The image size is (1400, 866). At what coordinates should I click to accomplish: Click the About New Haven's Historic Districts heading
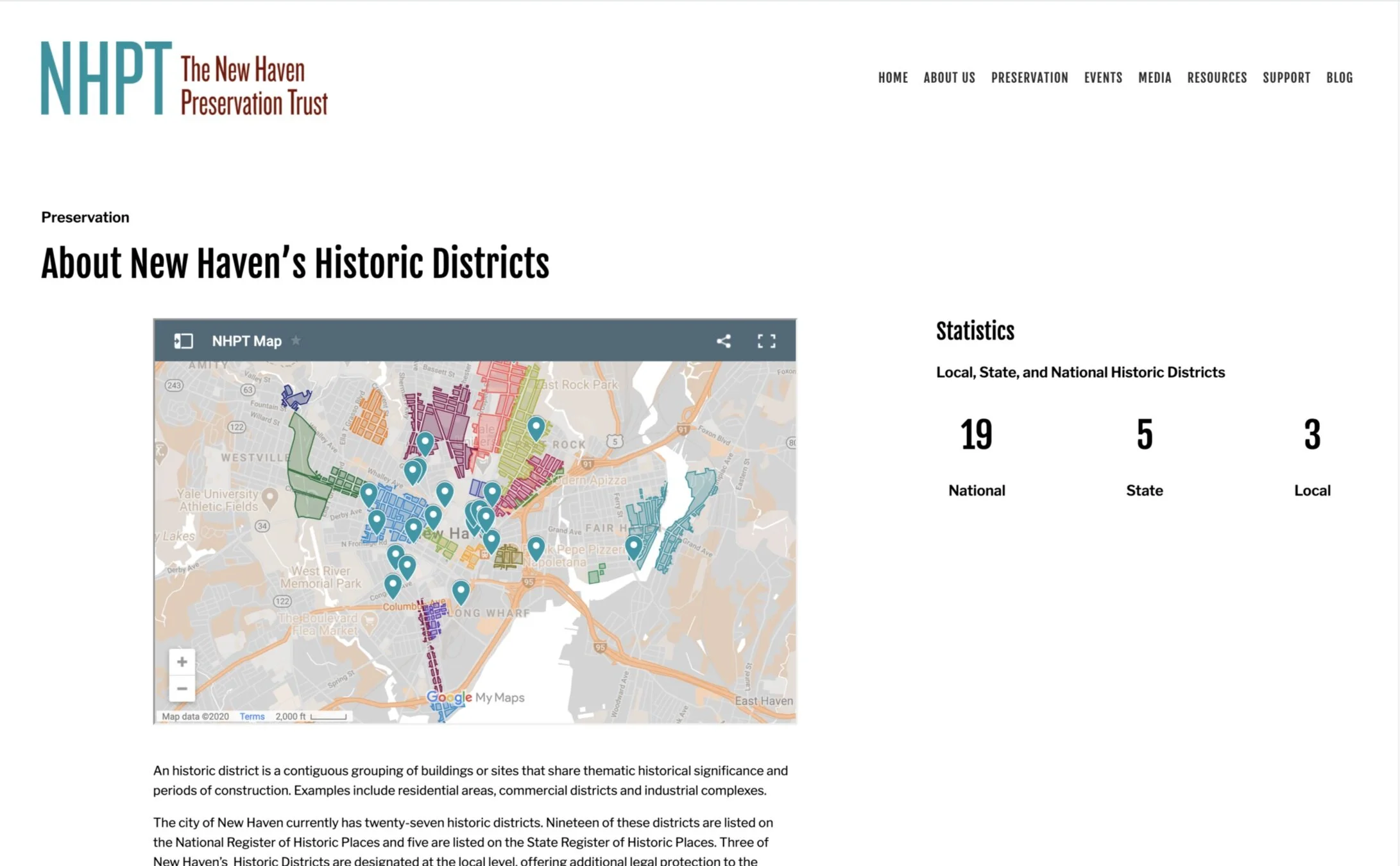295,263
